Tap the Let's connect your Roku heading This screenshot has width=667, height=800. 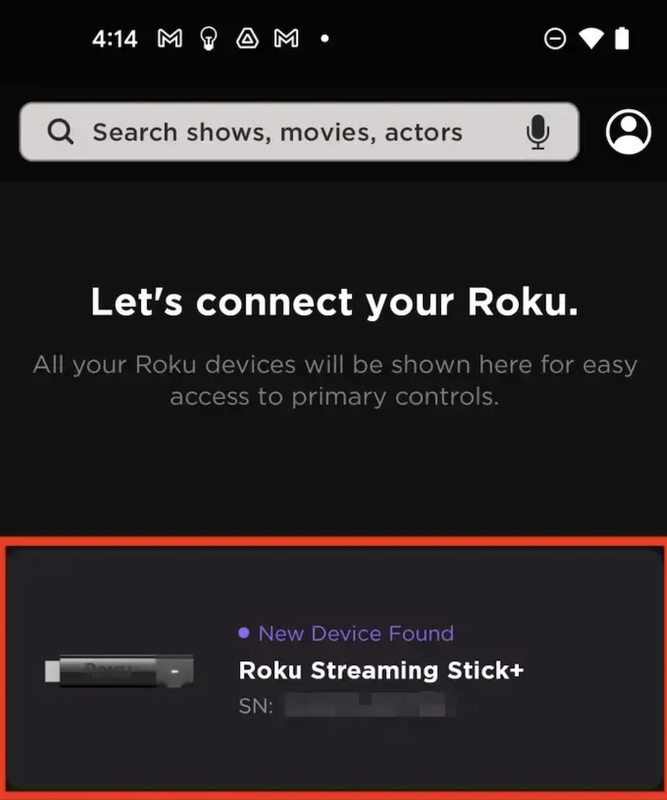pos(335,302)
